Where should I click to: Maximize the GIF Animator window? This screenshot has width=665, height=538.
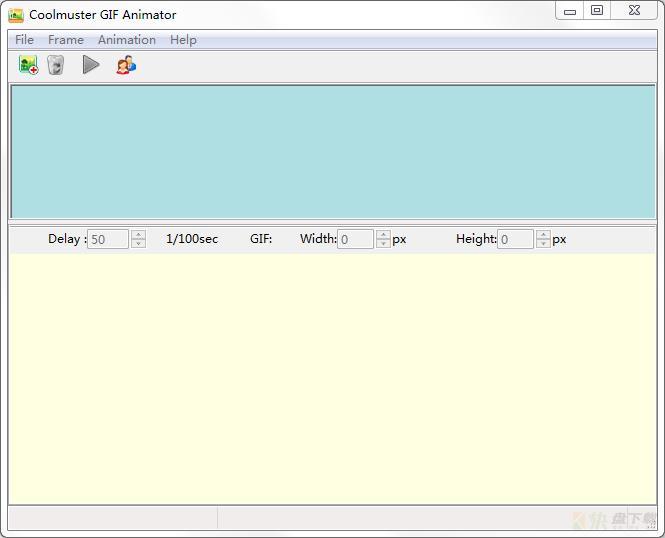[x=597, y=11]
